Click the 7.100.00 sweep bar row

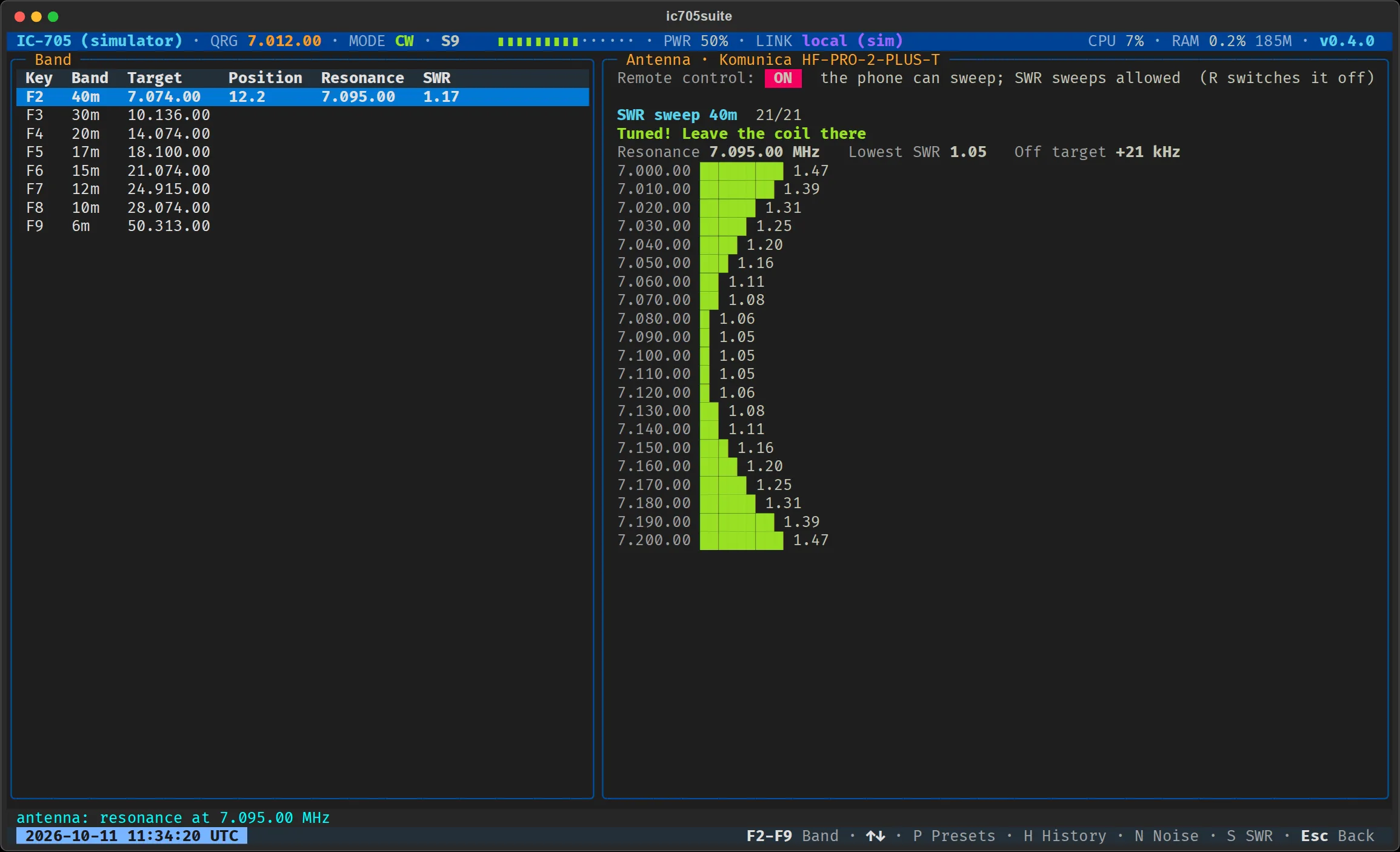687,356
